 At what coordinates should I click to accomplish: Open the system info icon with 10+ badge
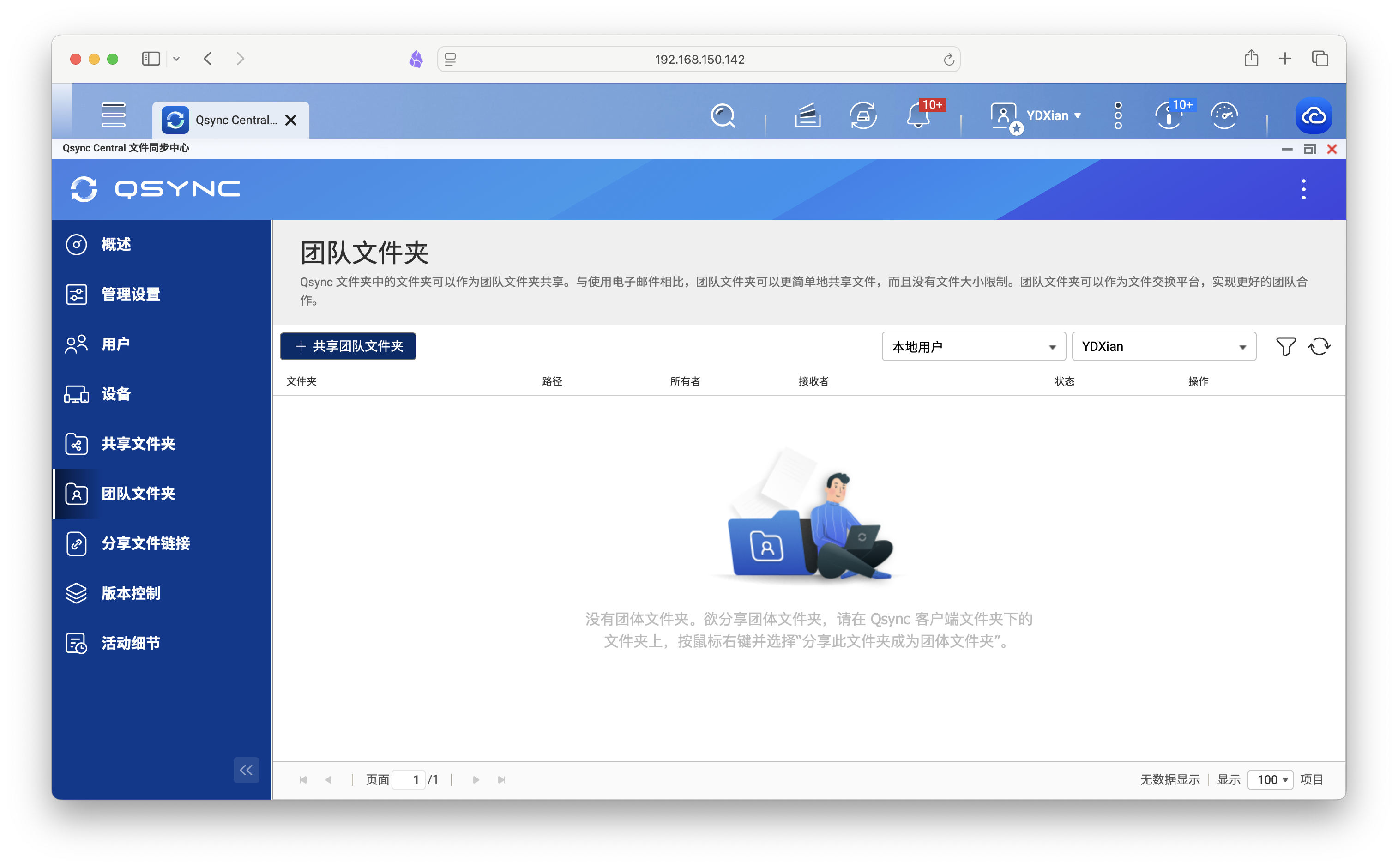[x=1169, y=115]
